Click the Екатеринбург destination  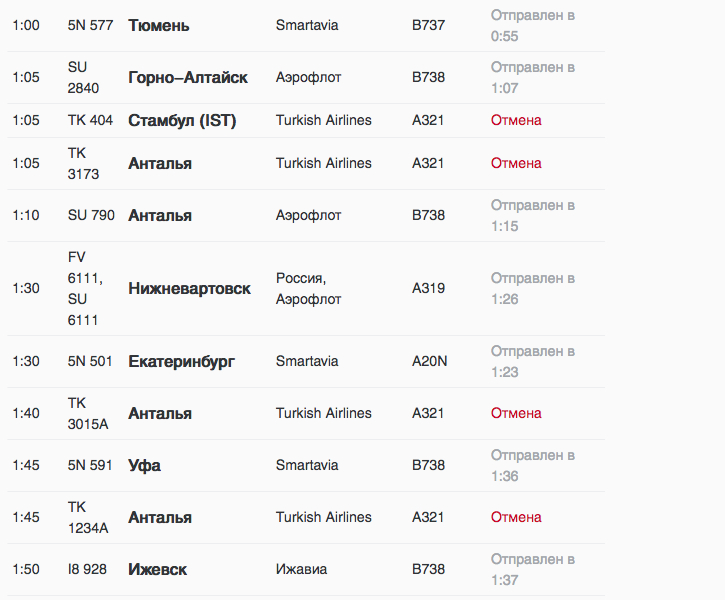(181, 361)
